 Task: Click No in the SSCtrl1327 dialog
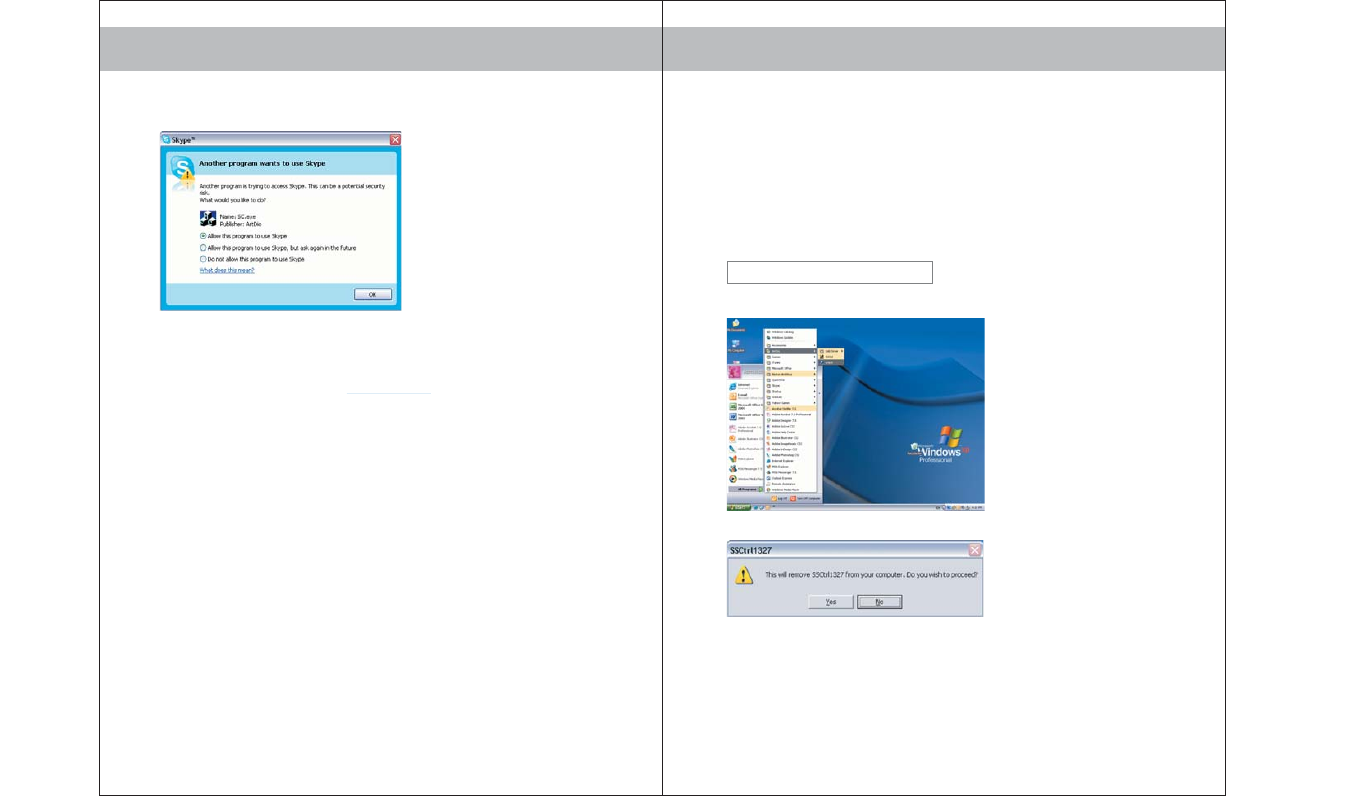point(880,602)
